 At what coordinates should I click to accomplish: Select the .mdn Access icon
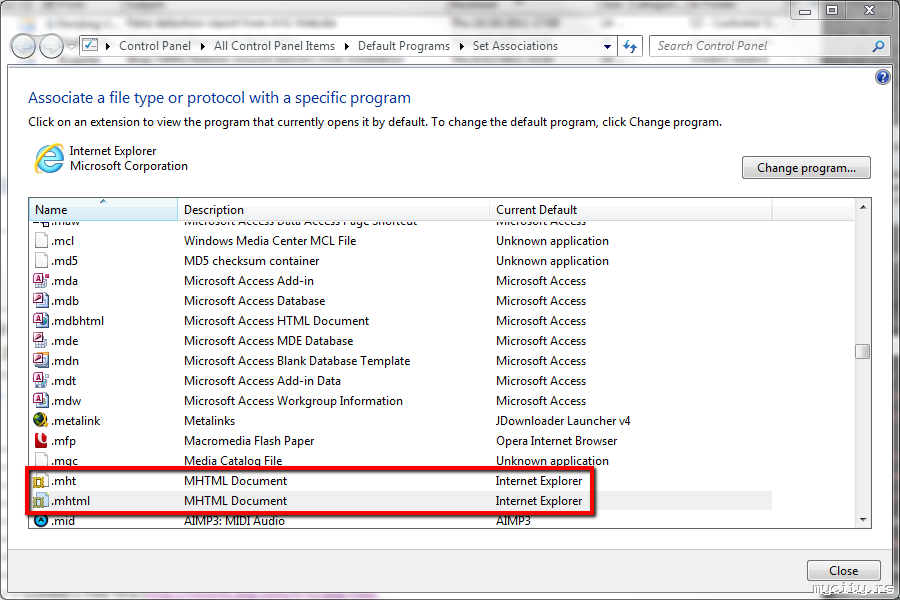point(40,361)
